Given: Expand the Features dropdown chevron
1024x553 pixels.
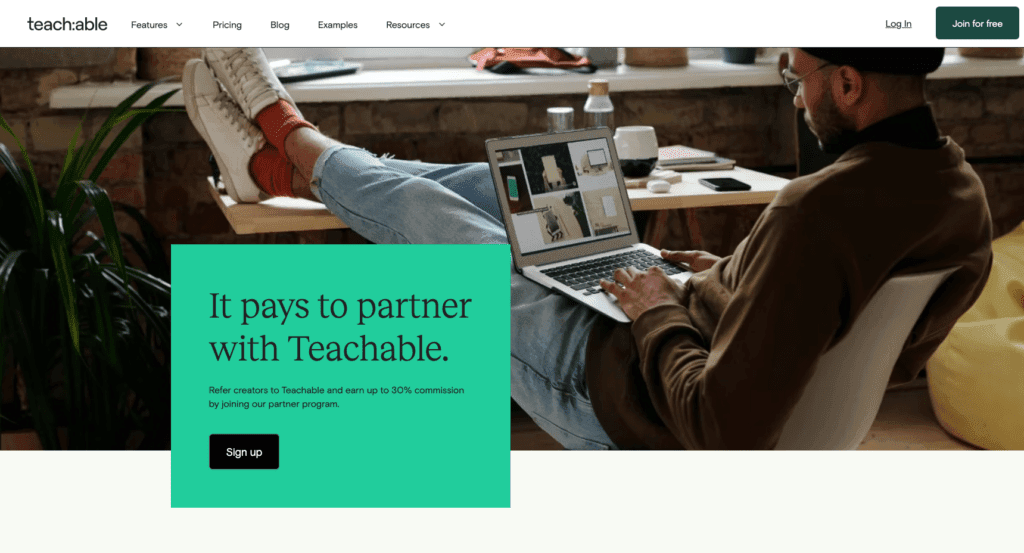Looking at the screenshot, I should (179, 25).
